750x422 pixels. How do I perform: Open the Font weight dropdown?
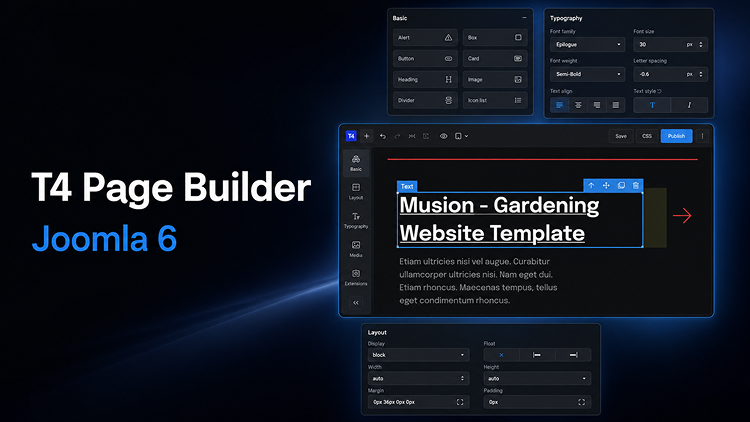[587, 74]
